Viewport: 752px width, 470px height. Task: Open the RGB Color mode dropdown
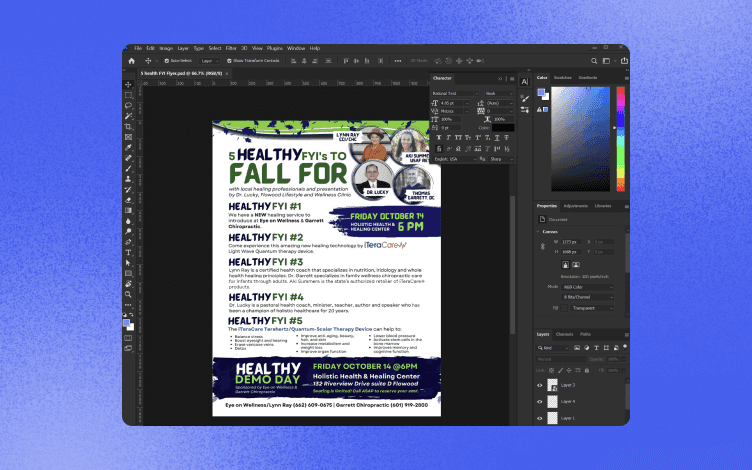point(588,287)
